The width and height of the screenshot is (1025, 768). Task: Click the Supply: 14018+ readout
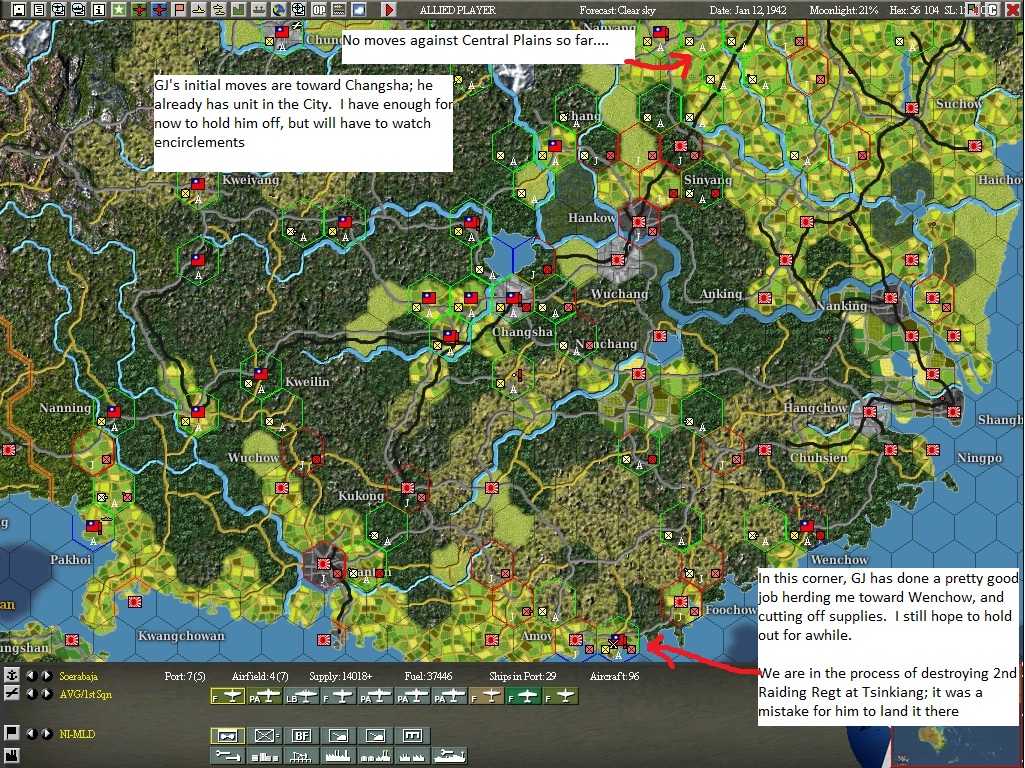point(341,676)
